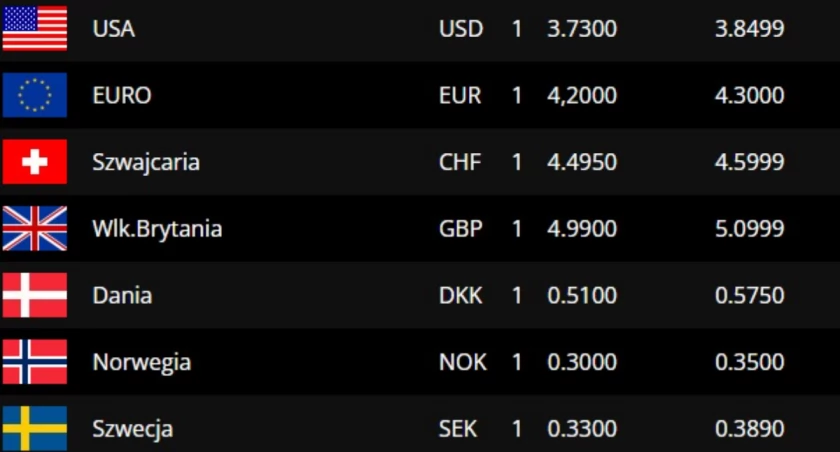The height and width of the screenshot is (452, 840).
Task: Select the Szwajcaria country name
Action: pyautogui.click(x=146, y=163)
